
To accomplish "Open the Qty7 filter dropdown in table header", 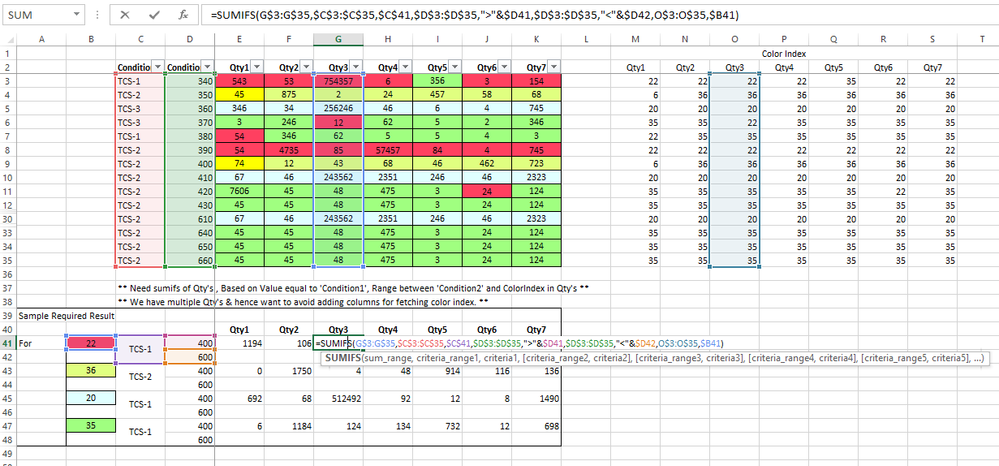I will click(554, 67).
